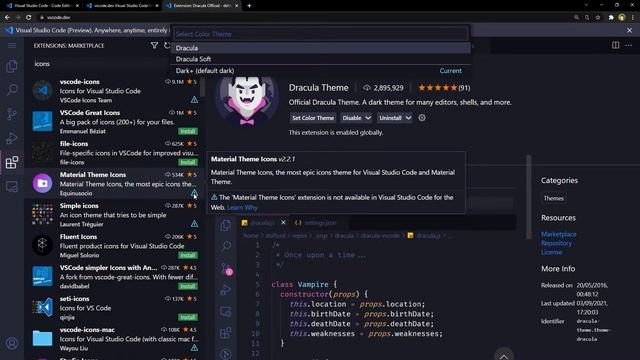Switch to the vscode.dev browser tab
Screen dimensions: 640x360
coord(122,6)
